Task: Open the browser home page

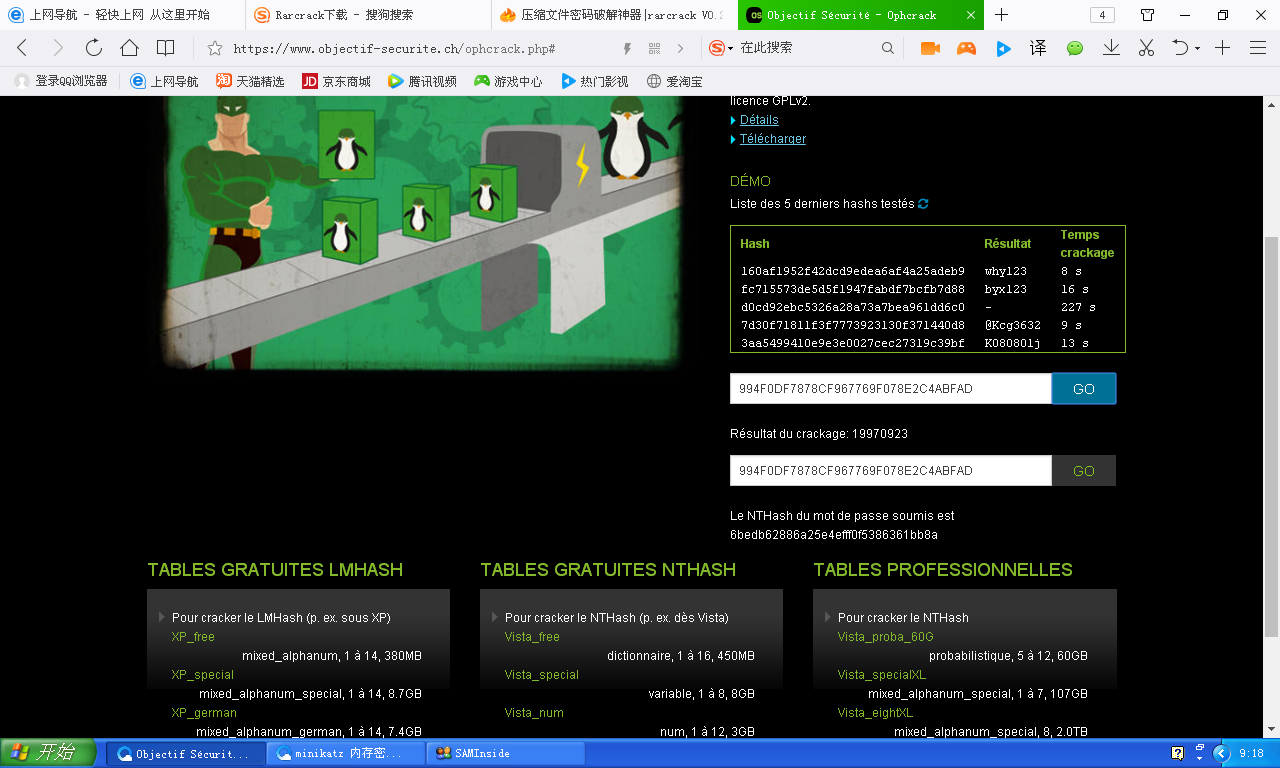Action: [129, 48]
